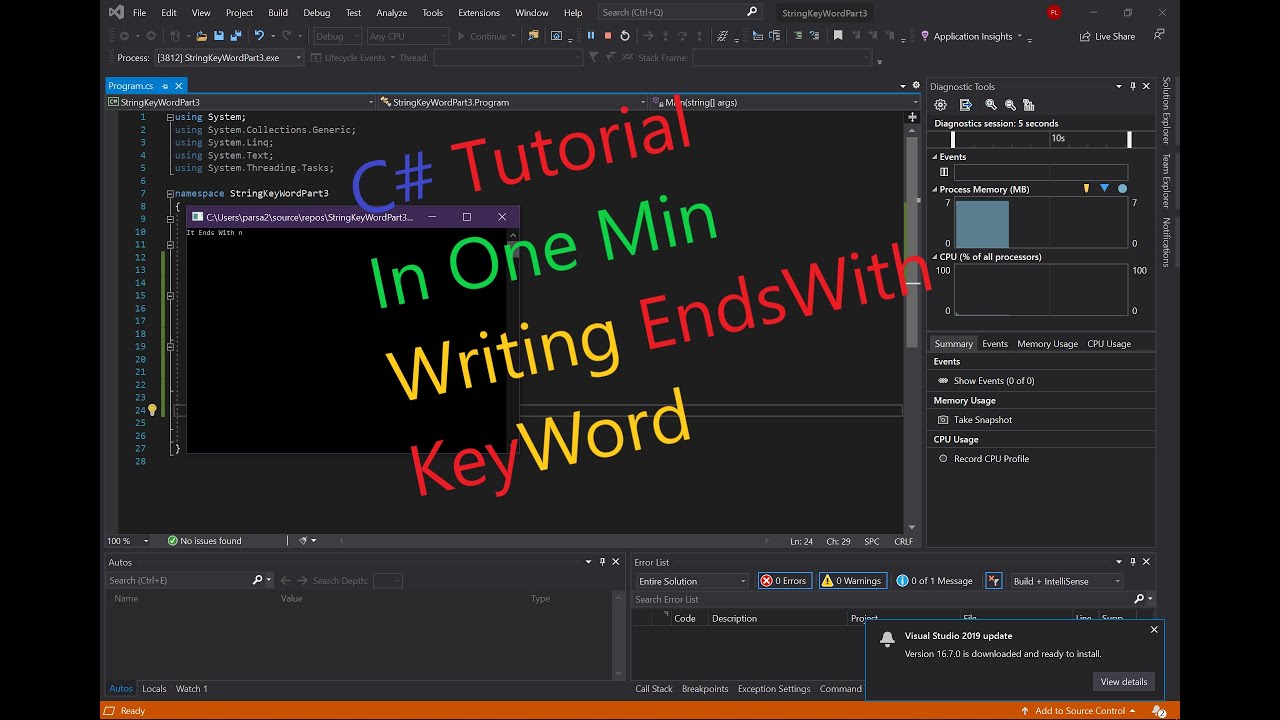
Task: Click the Search (Ctrl+Q) box
Action: click(x=681, y=12)
